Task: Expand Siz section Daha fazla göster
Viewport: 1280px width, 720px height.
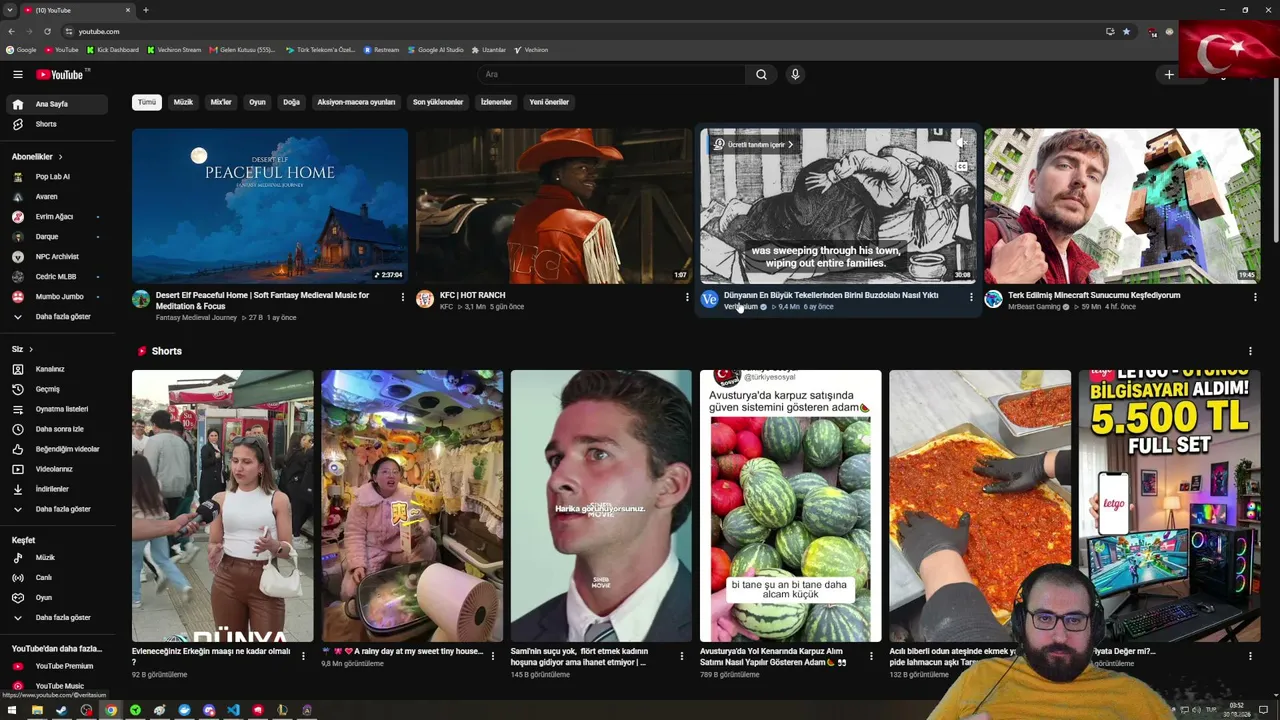Action: click(x=57, y=509)
